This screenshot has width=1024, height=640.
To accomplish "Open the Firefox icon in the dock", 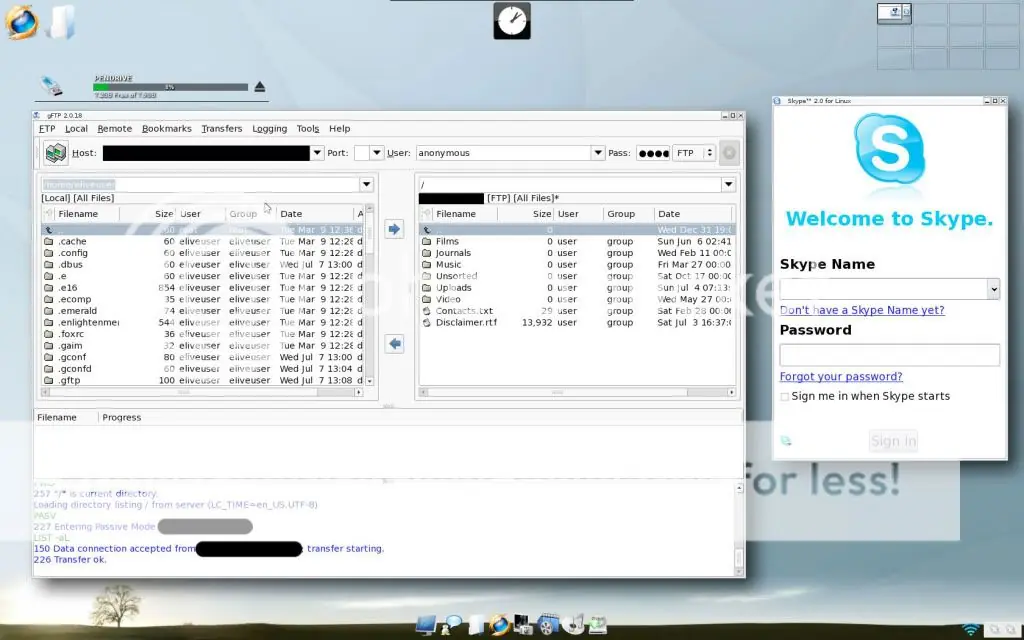I will (500, 625).
